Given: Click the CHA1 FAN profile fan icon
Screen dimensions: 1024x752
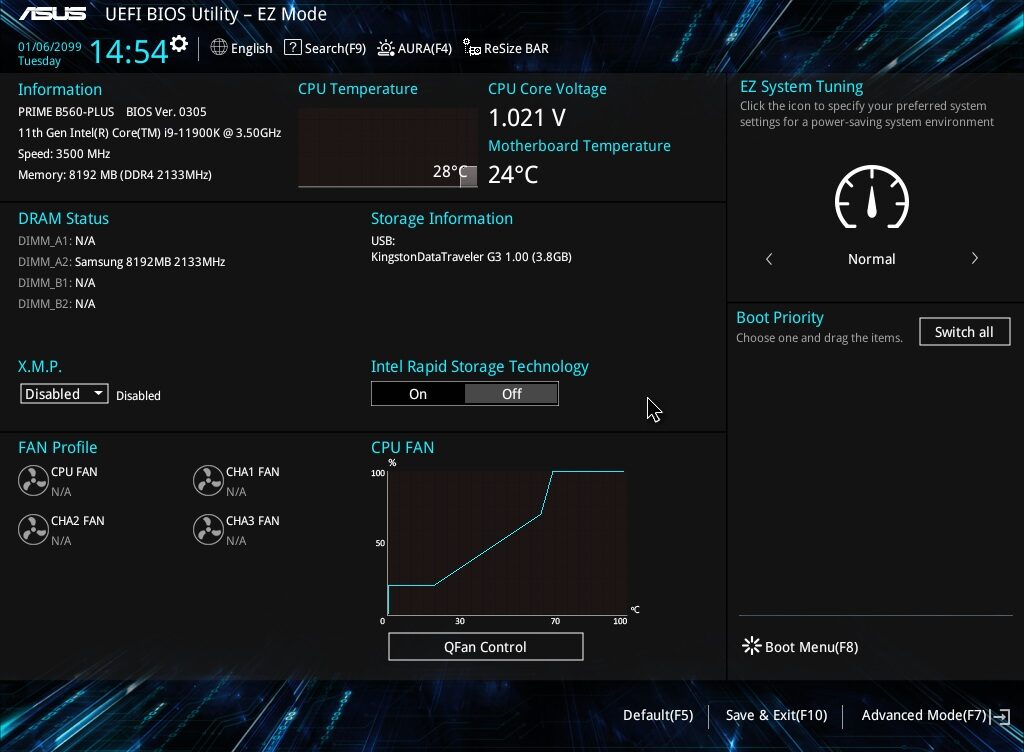Looking at the screenshot, I should click(208, 480).
